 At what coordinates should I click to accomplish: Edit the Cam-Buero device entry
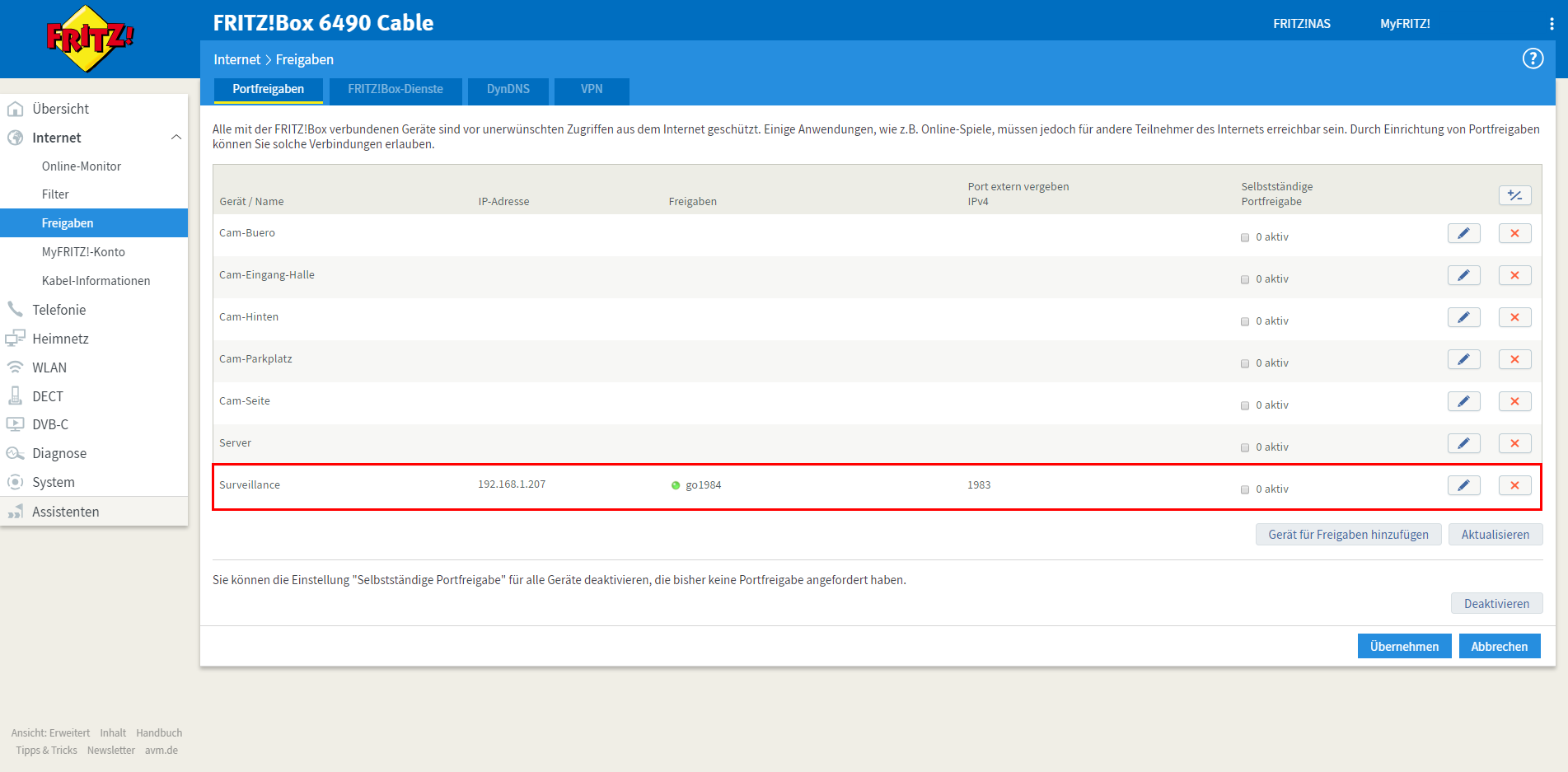(1463, 233)
